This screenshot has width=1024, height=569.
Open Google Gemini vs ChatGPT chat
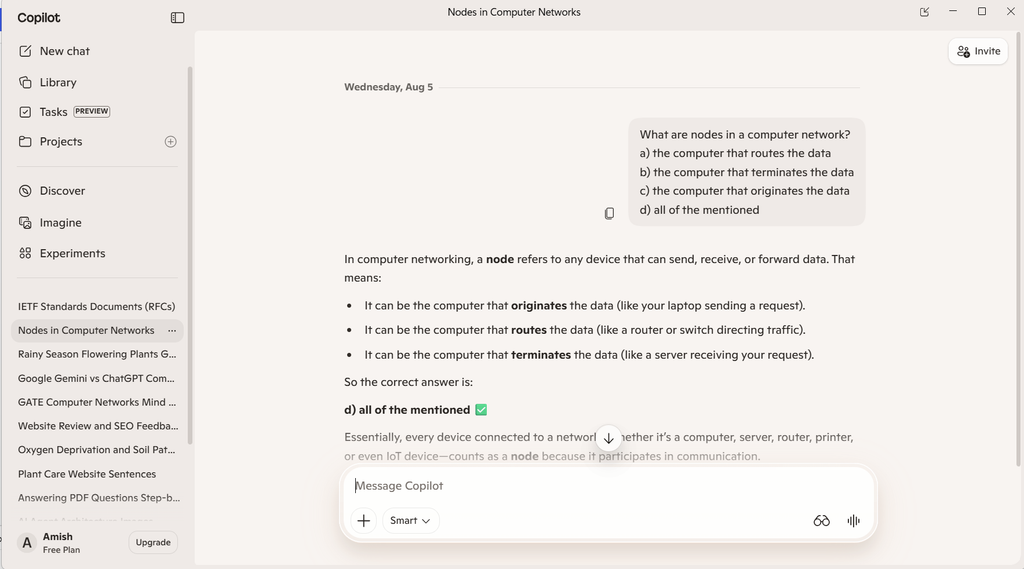tap(97, 378)
